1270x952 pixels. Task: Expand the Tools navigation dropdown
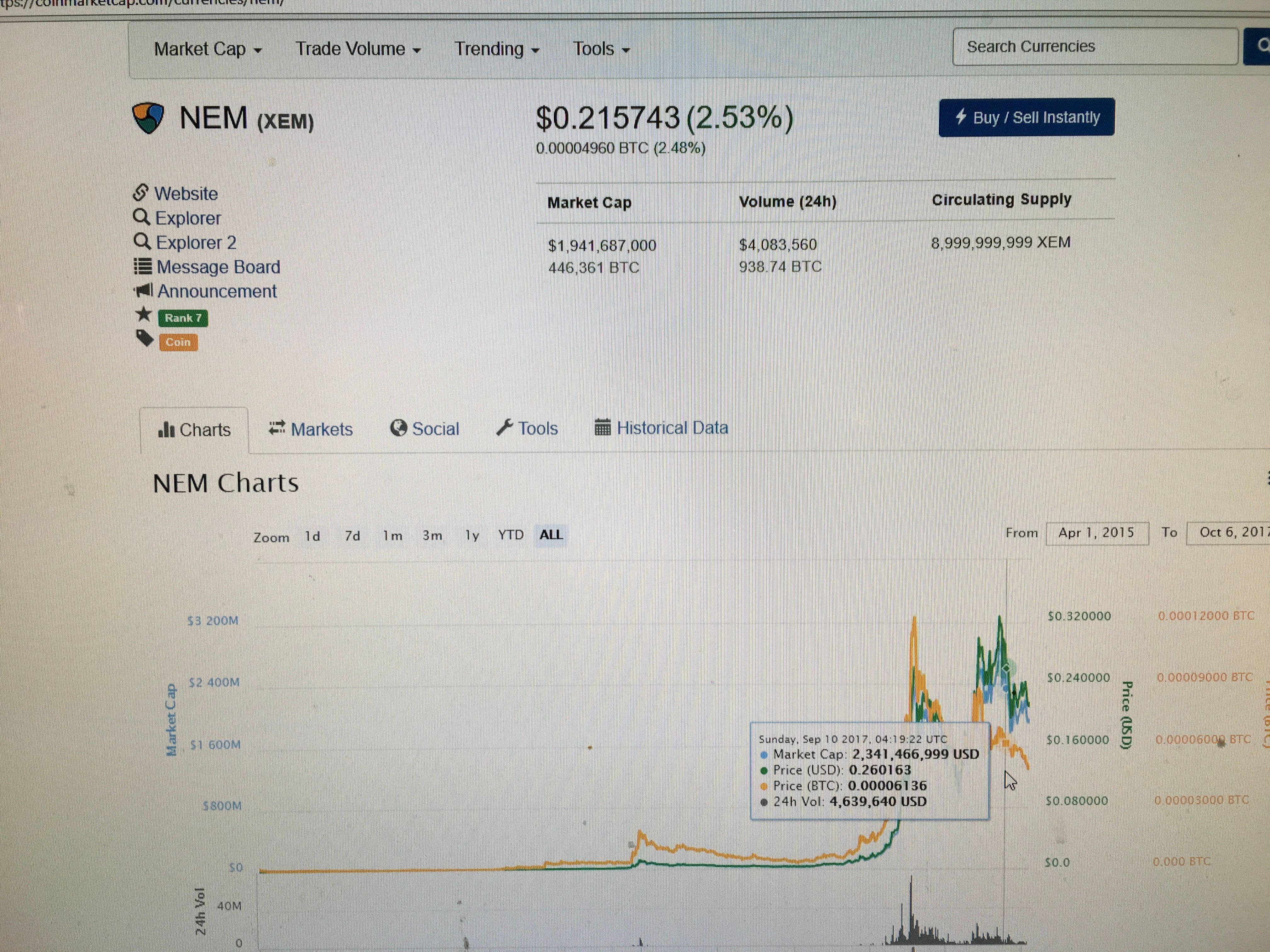click(601, 49)
